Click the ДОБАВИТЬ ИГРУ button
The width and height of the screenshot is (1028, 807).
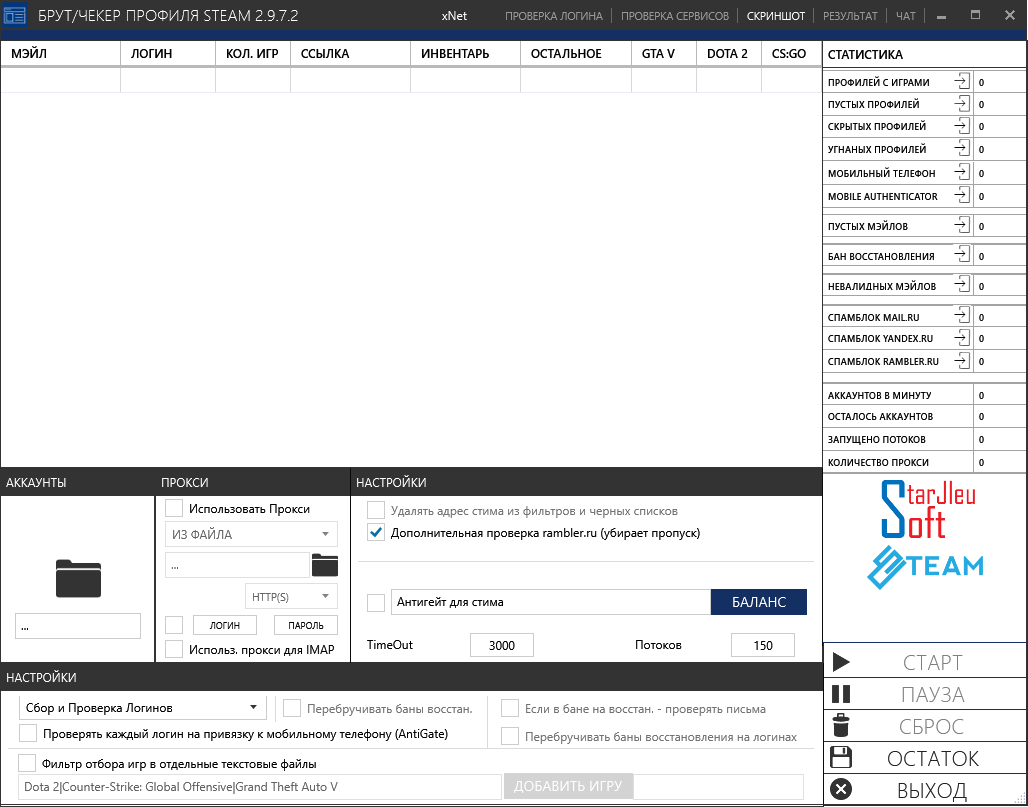click(568, 786)
